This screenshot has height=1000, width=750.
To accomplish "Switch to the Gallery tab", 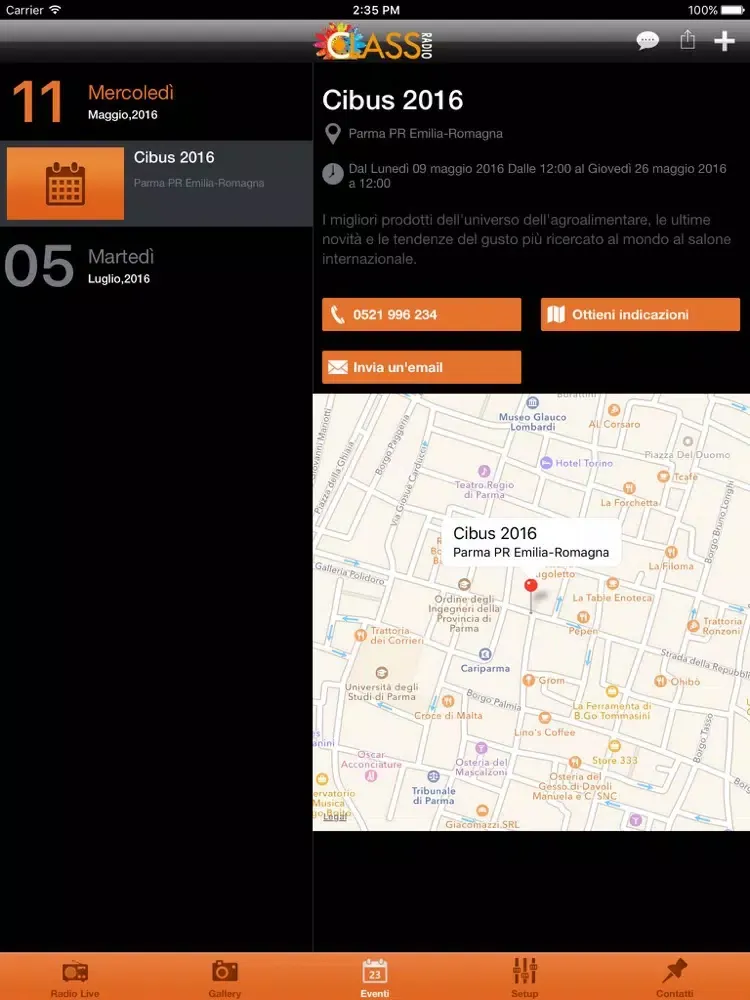I will click(224, 978).
